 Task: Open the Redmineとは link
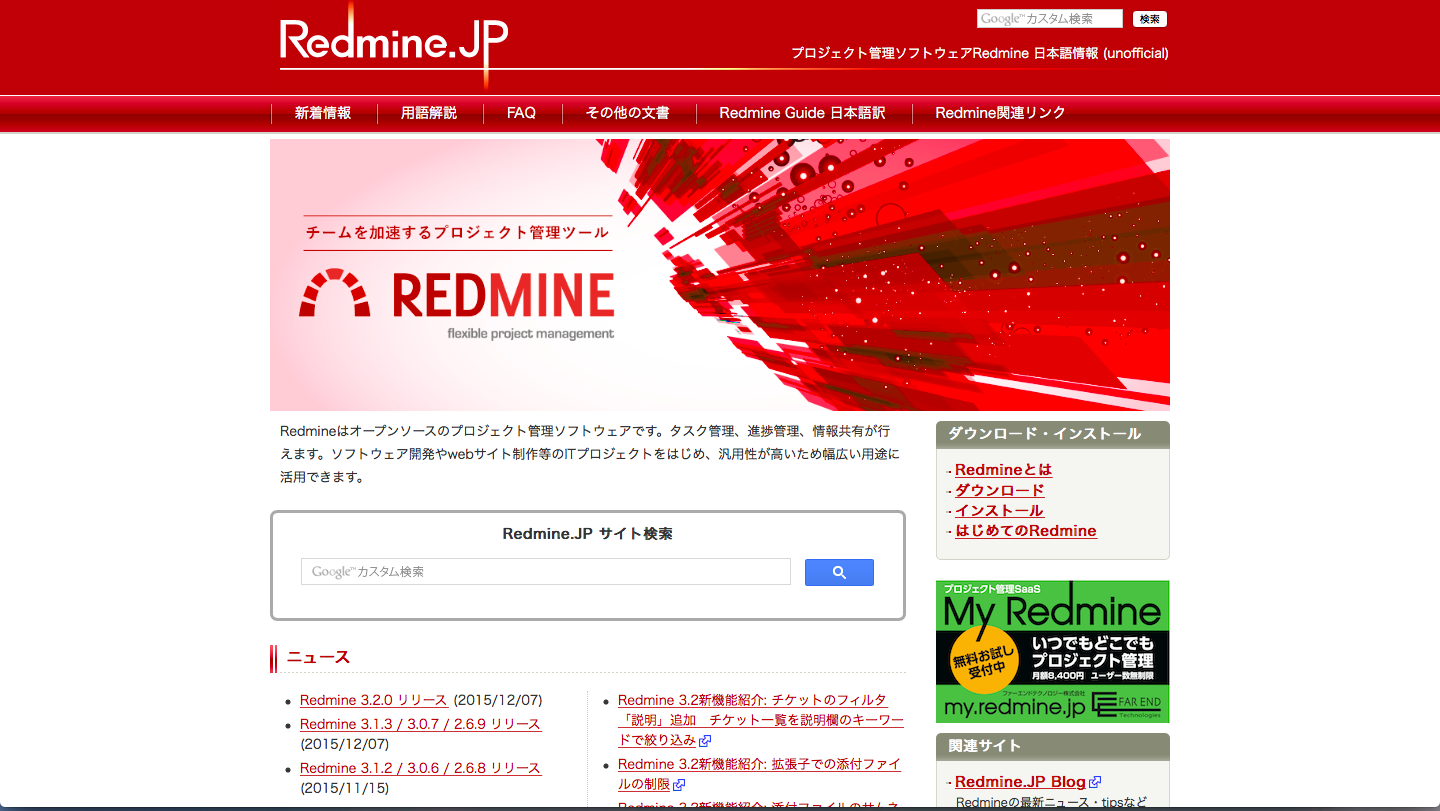1003,470
